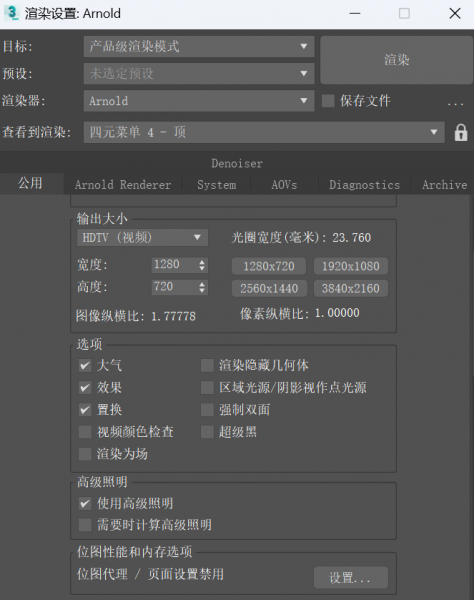Click the 渲染 render button
474x600 pixels.
pyautogui.click(x=396, y=60)
